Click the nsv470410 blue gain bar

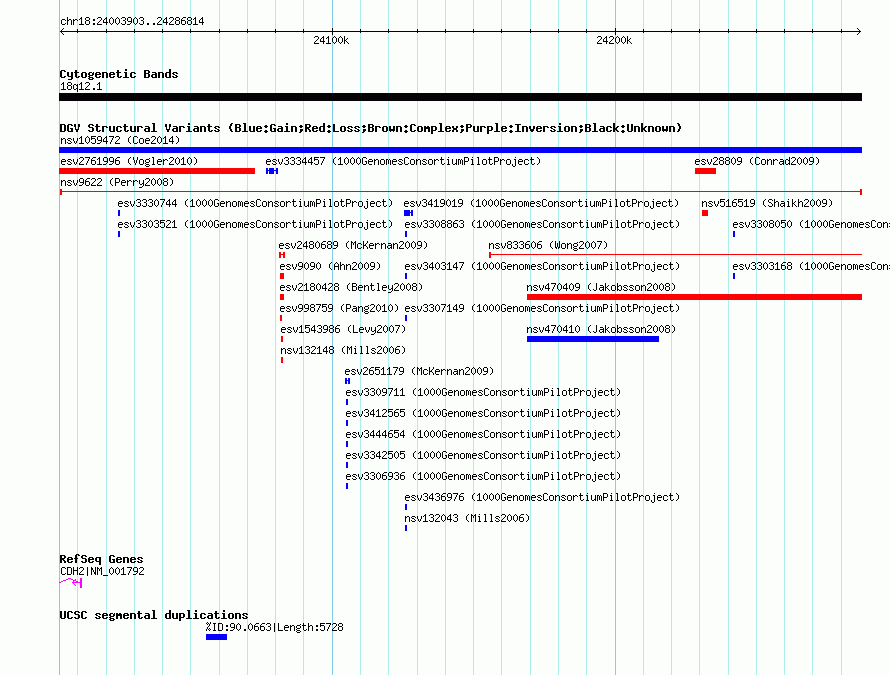click(593, 339)
